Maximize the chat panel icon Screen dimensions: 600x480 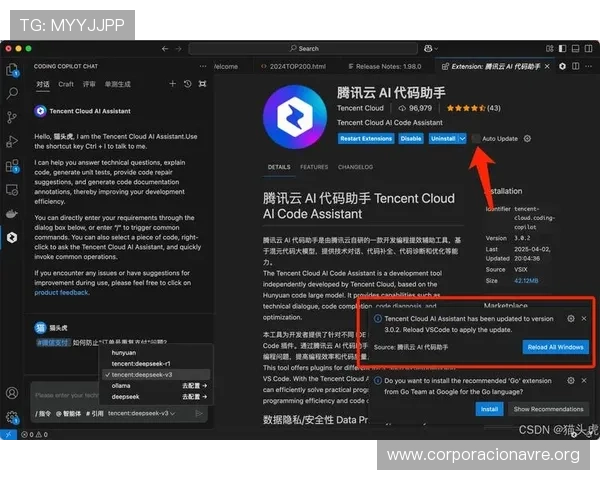pyautogui.click(x=202, y=84)
